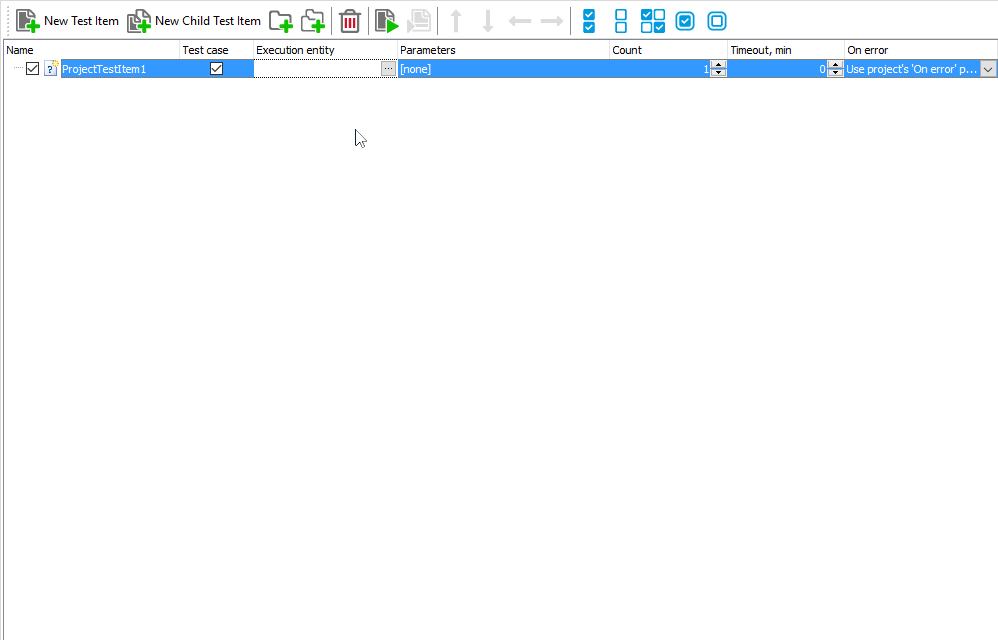Viewport: 998px width, 640px height.
Task: Click the Execution entity input field
Action: pos(317,69)
